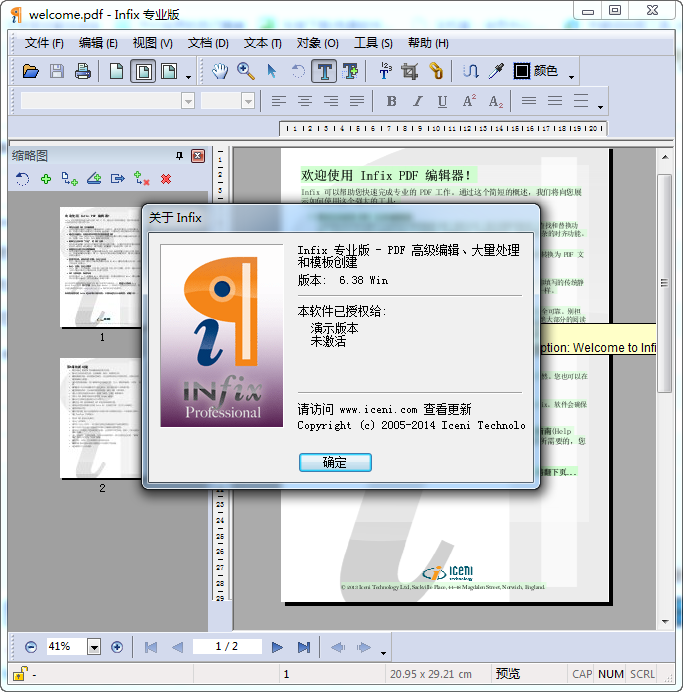Image resolution: width=683 pixels, height=692 pixels.
Task: Select the single page layout icon
Action: [116, 71]
